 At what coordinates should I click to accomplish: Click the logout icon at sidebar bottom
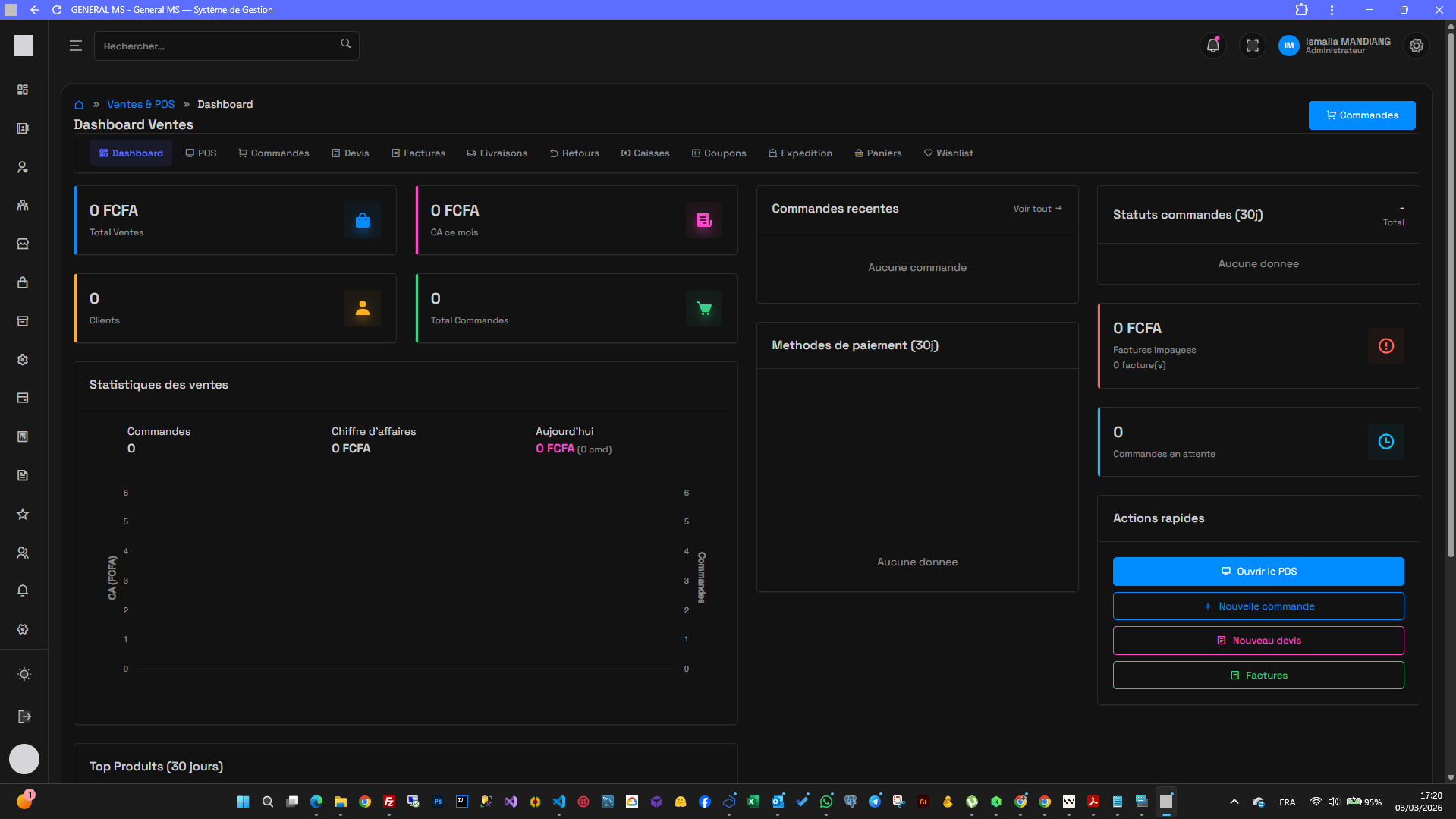(x=24, y=716)
